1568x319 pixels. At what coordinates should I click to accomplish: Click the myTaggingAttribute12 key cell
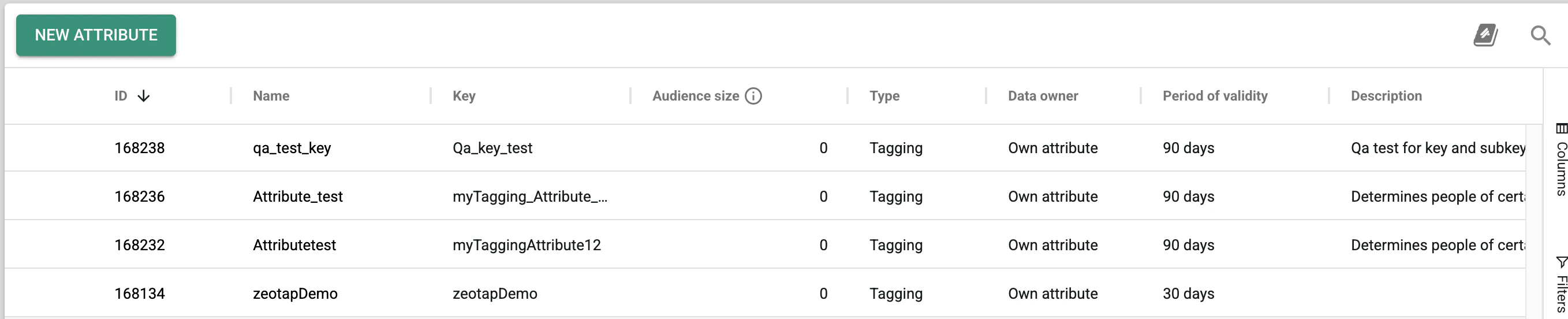tap(527, 244)
